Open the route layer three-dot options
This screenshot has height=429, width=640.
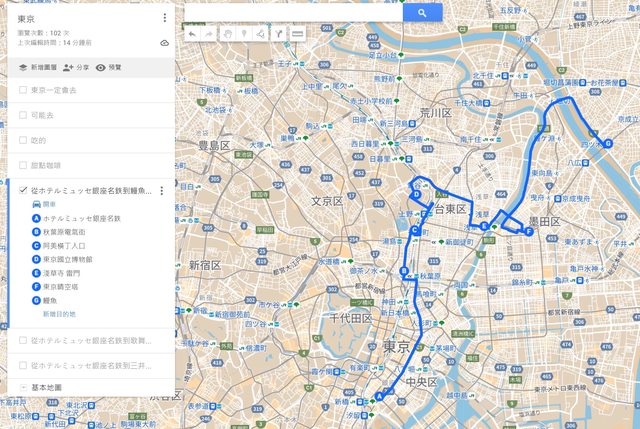[x=162, y=191]
